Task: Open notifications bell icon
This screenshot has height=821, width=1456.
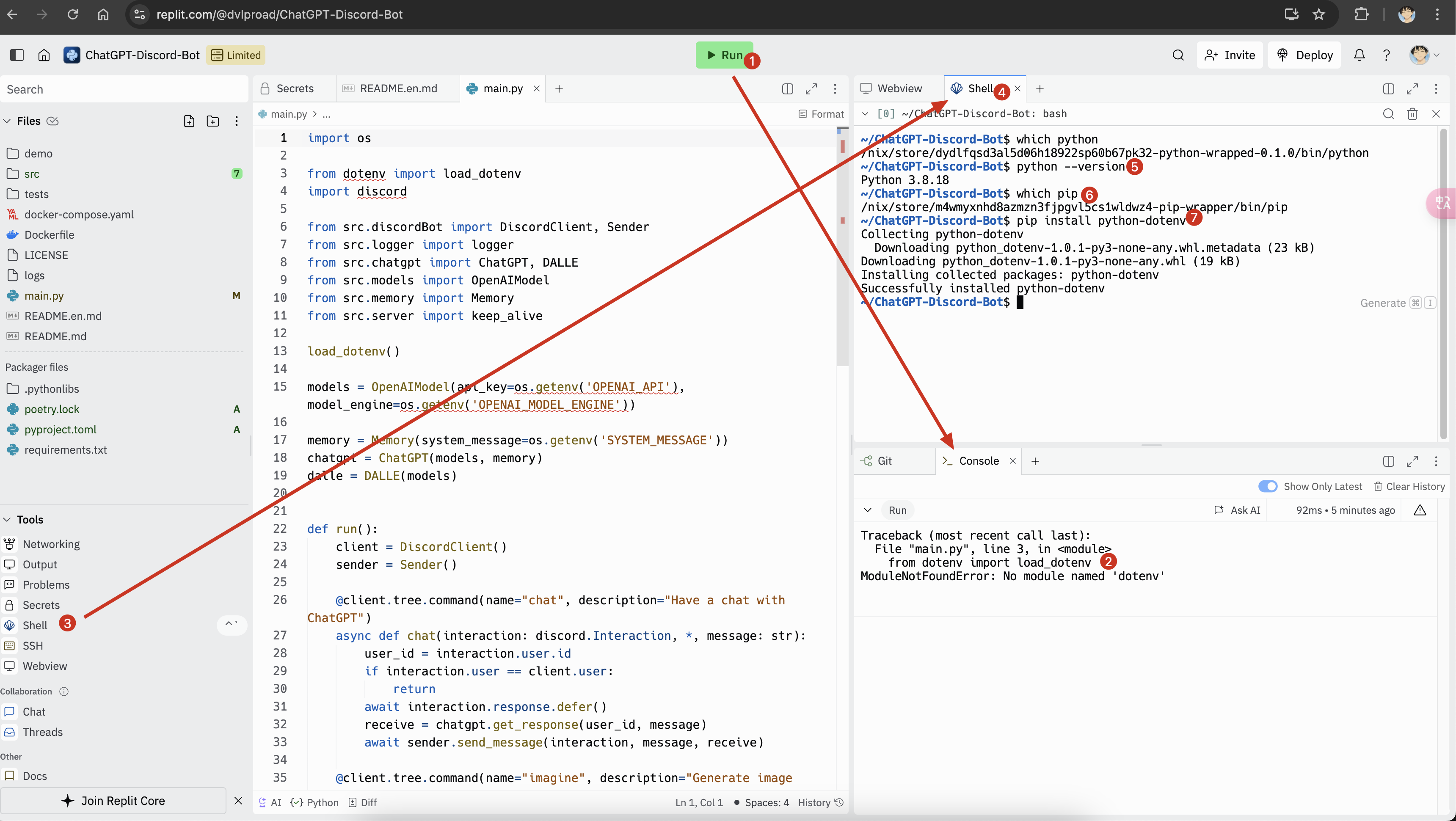Action: point(1359,55)
